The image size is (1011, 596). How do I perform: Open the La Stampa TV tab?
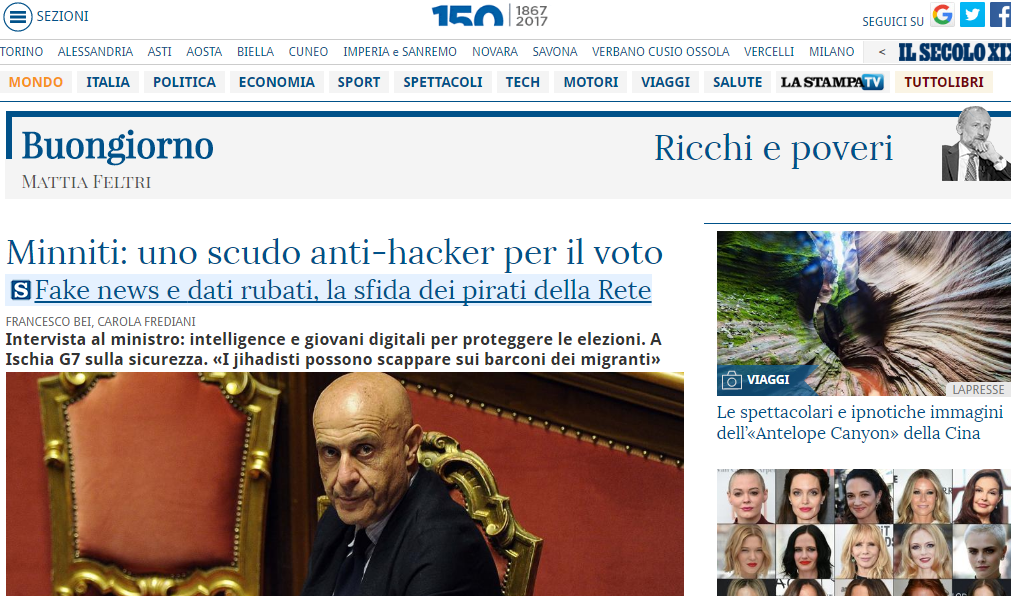pos(832,82)
